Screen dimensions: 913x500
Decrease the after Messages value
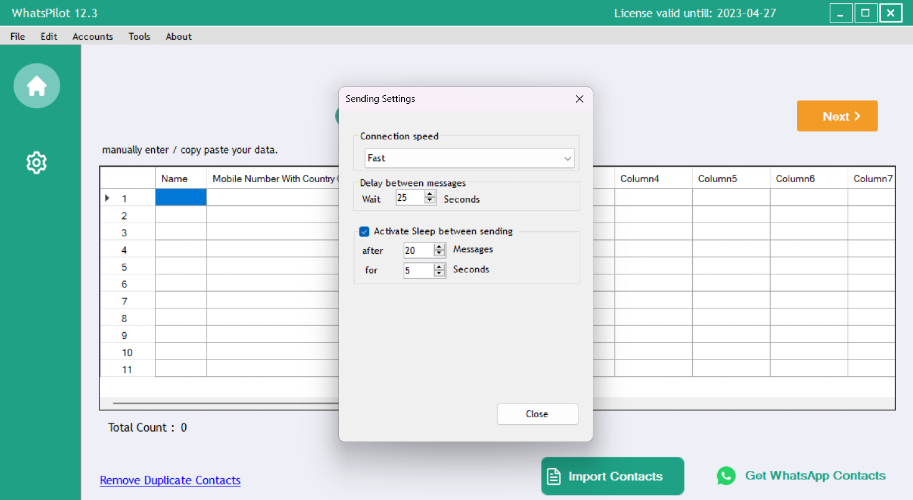[440, 254]
